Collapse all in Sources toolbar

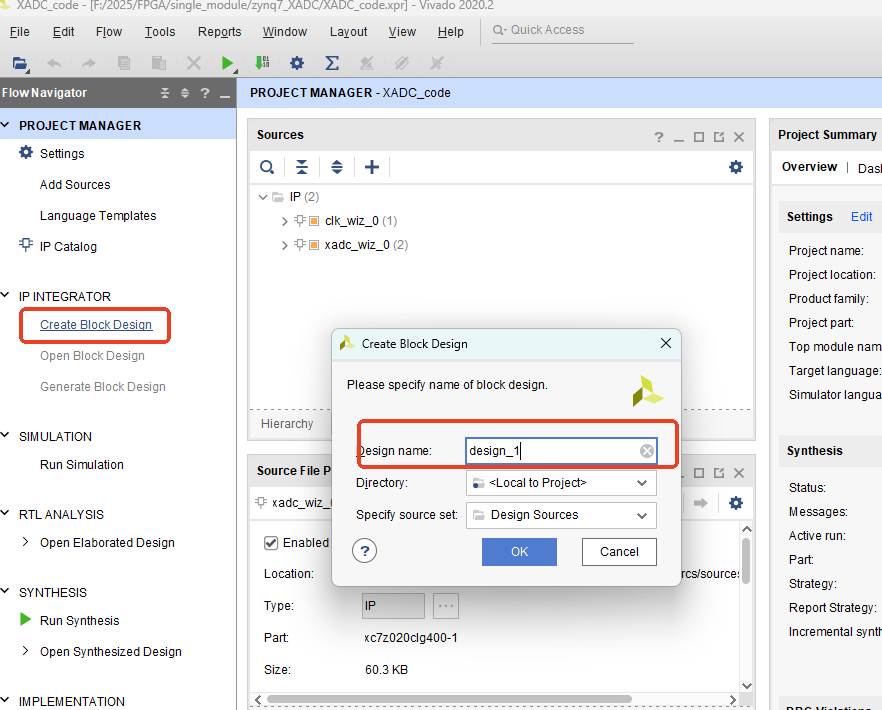pyautogui.click(x=302, y=167)
